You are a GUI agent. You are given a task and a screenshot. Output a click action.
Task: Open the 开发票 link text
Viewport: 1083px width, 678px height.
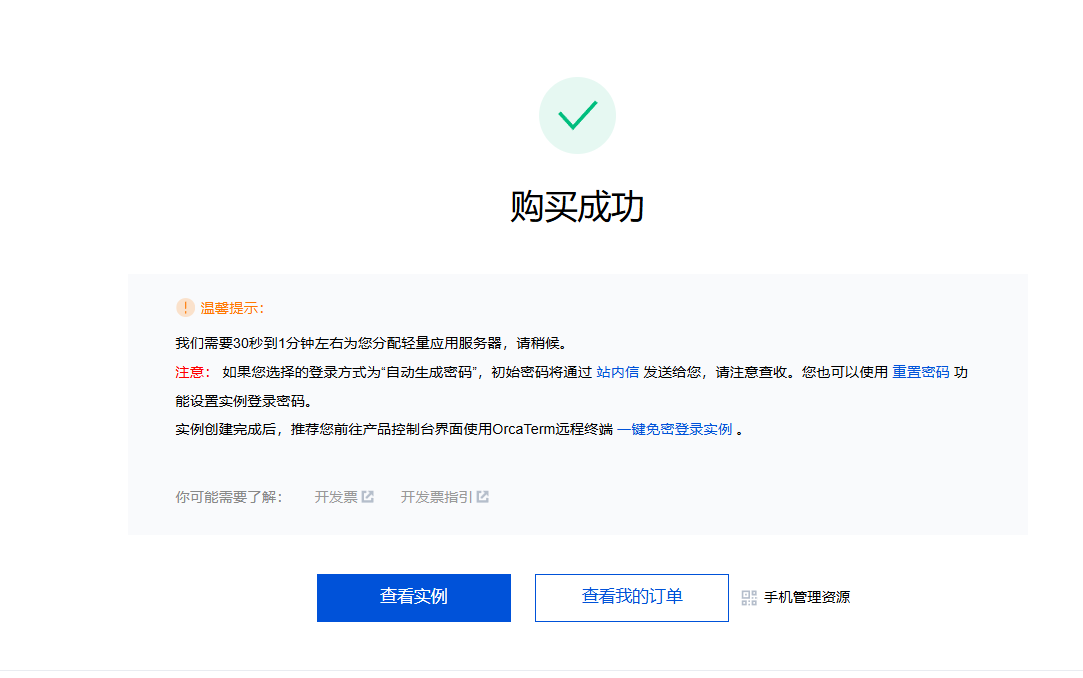335,497
